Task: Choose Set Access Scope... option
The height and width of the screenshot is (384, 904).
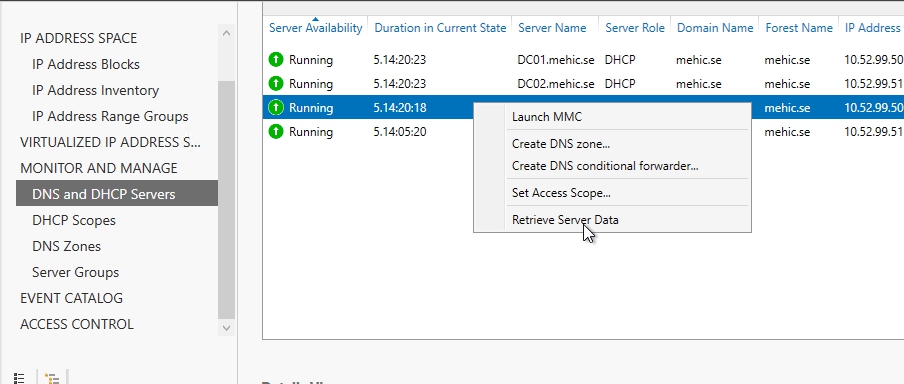Action: pos(561,193)
